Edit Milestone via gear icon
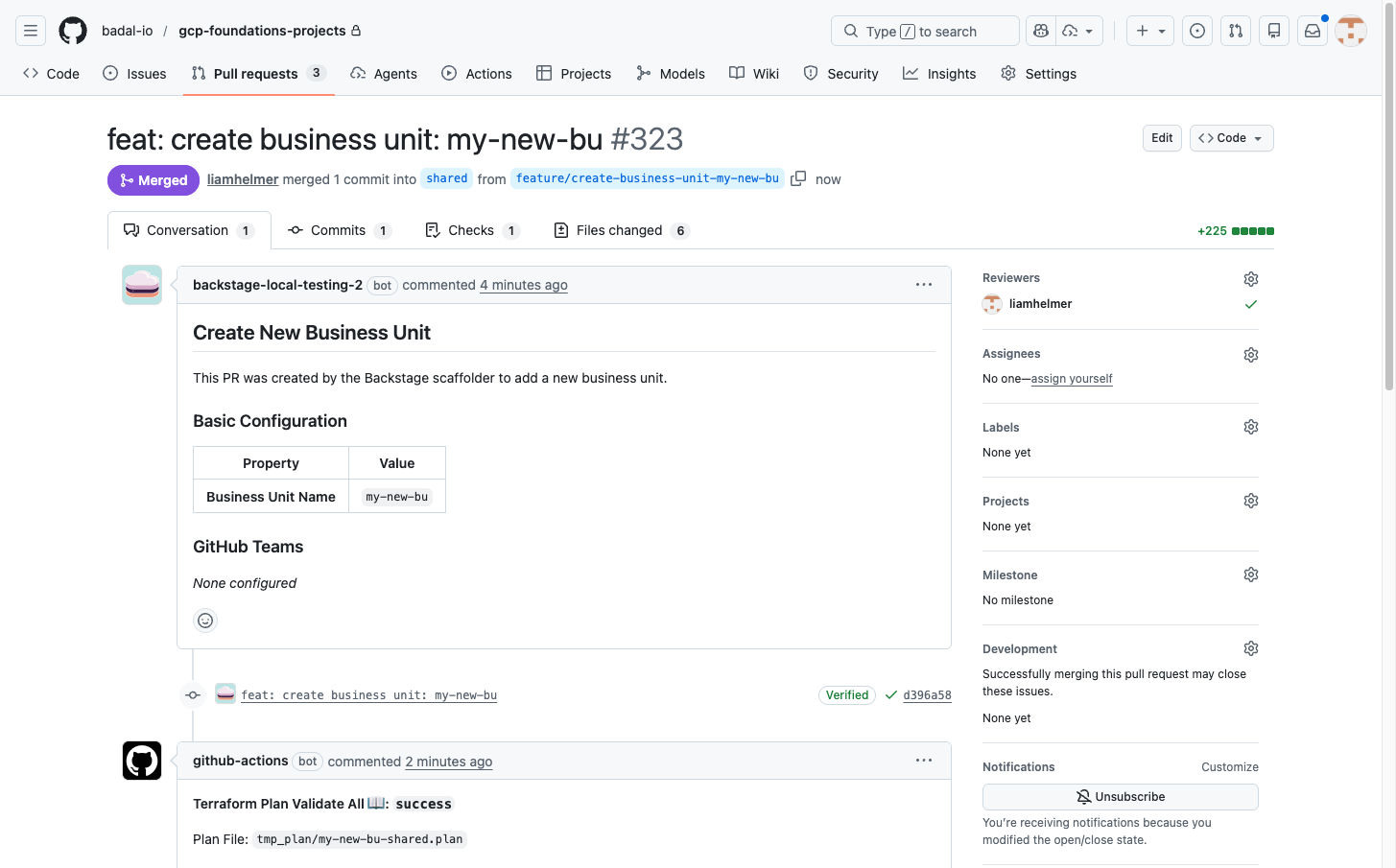The width and height of the screenshot is (1396, 868). pos(1251,575)
